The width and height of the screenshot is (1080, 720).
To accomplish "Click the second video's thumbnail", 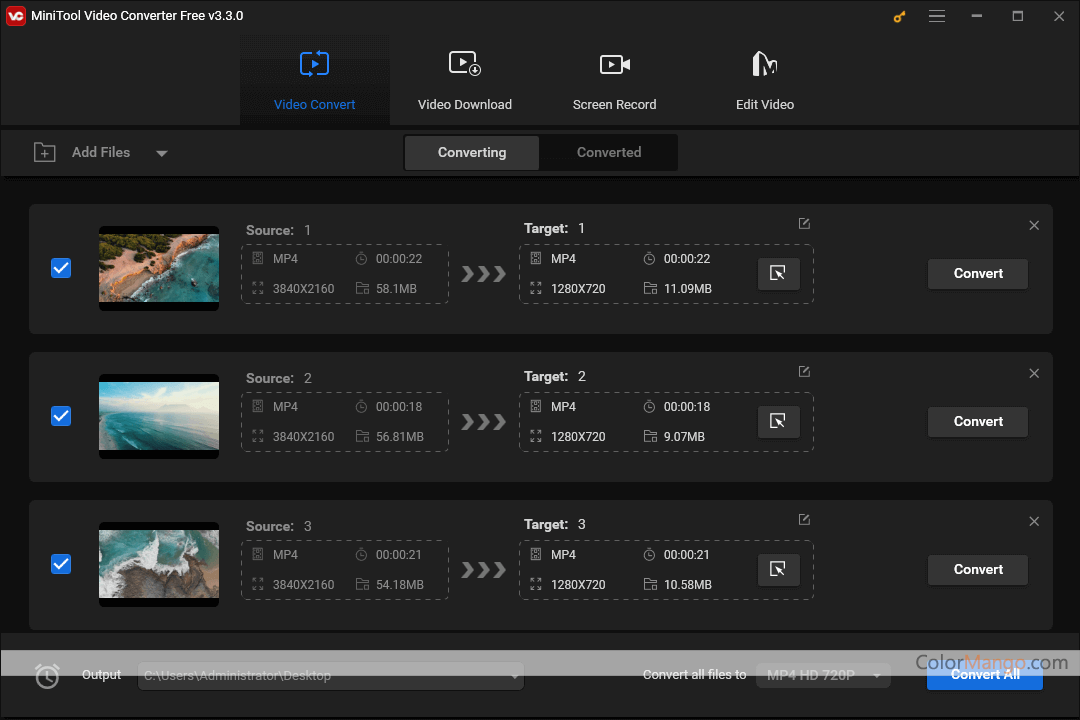I will [x=159, y=416].
